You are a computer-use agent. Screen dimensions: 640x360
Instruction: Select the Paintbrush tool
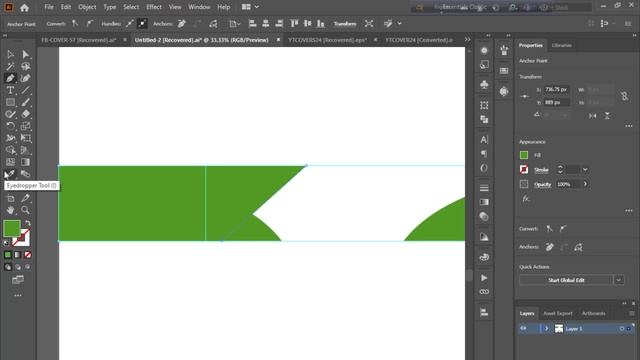click(25, 102)
